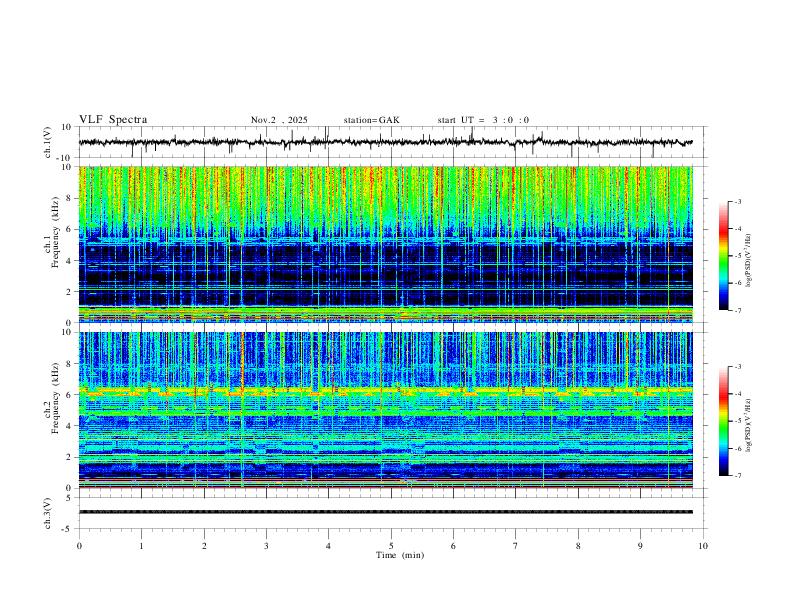Click the ch.1 spectrogram color scale bar

pos(724,256)
